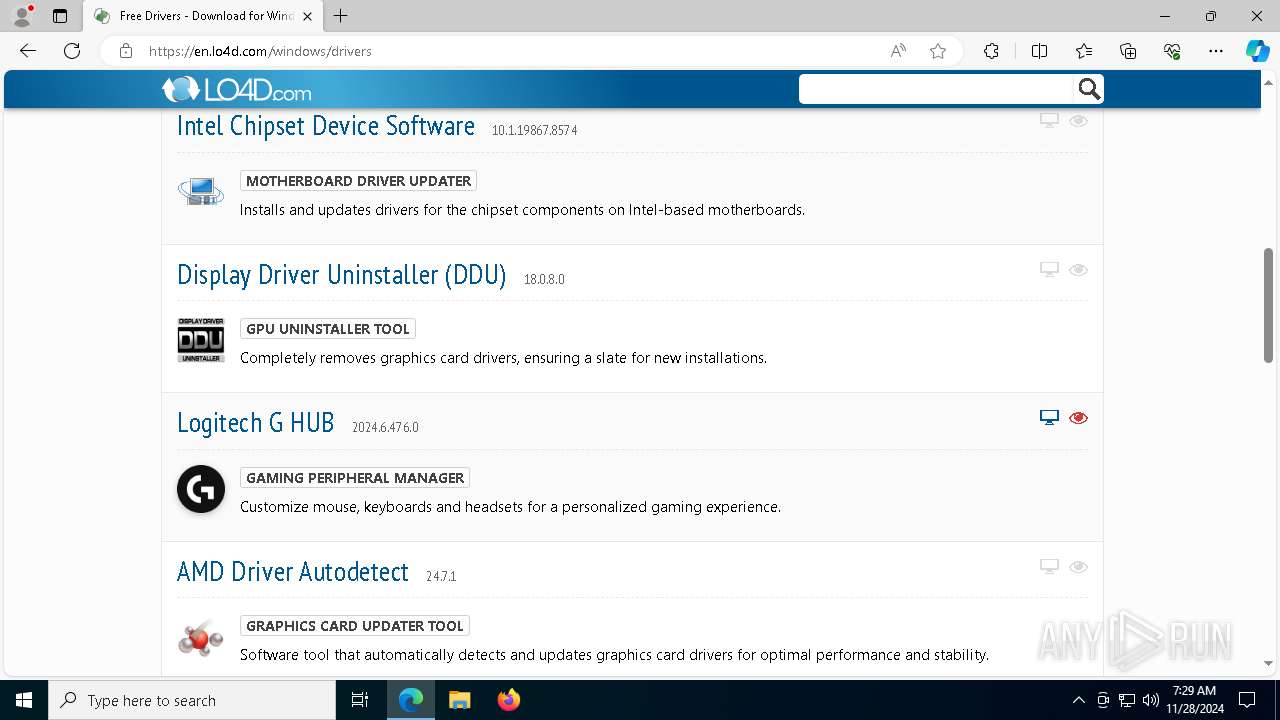Open Logitech G HUB link
This screenshot has width=1280, height=720.
coord(256,423)
